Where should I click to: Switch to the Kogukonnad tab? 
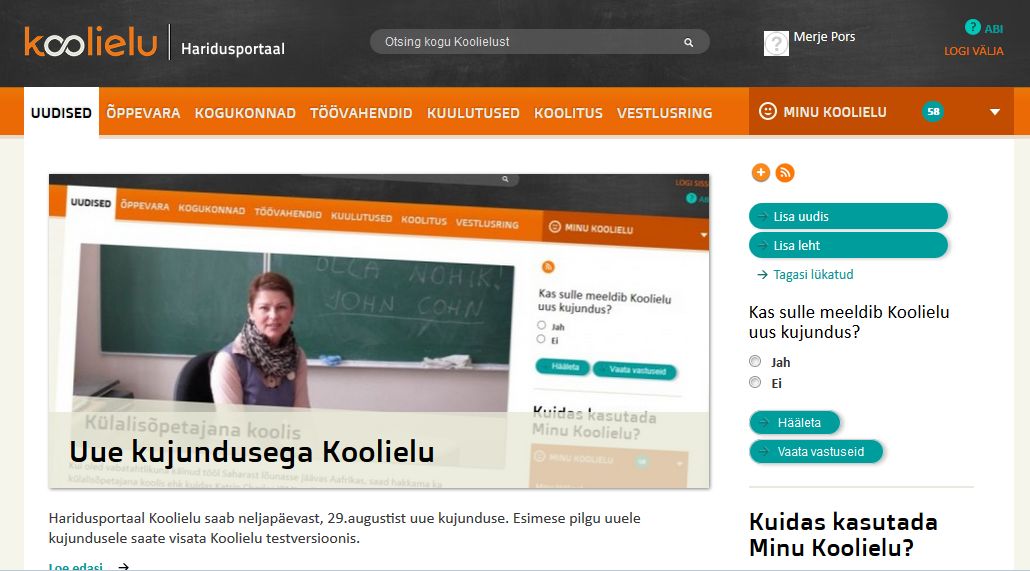(245, 113)
